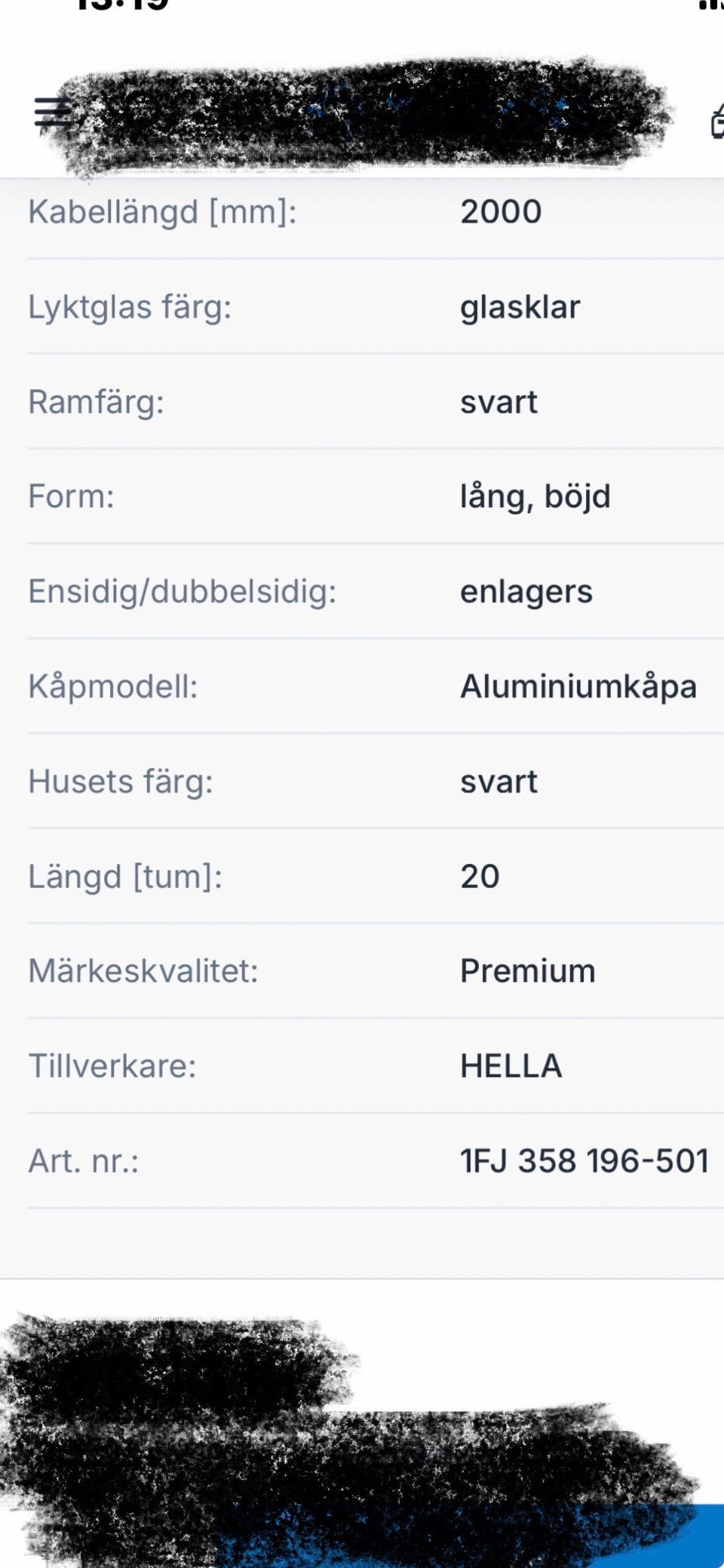Click the Husets färg label
Screen dimensions: 724x1568
point(121,782)
